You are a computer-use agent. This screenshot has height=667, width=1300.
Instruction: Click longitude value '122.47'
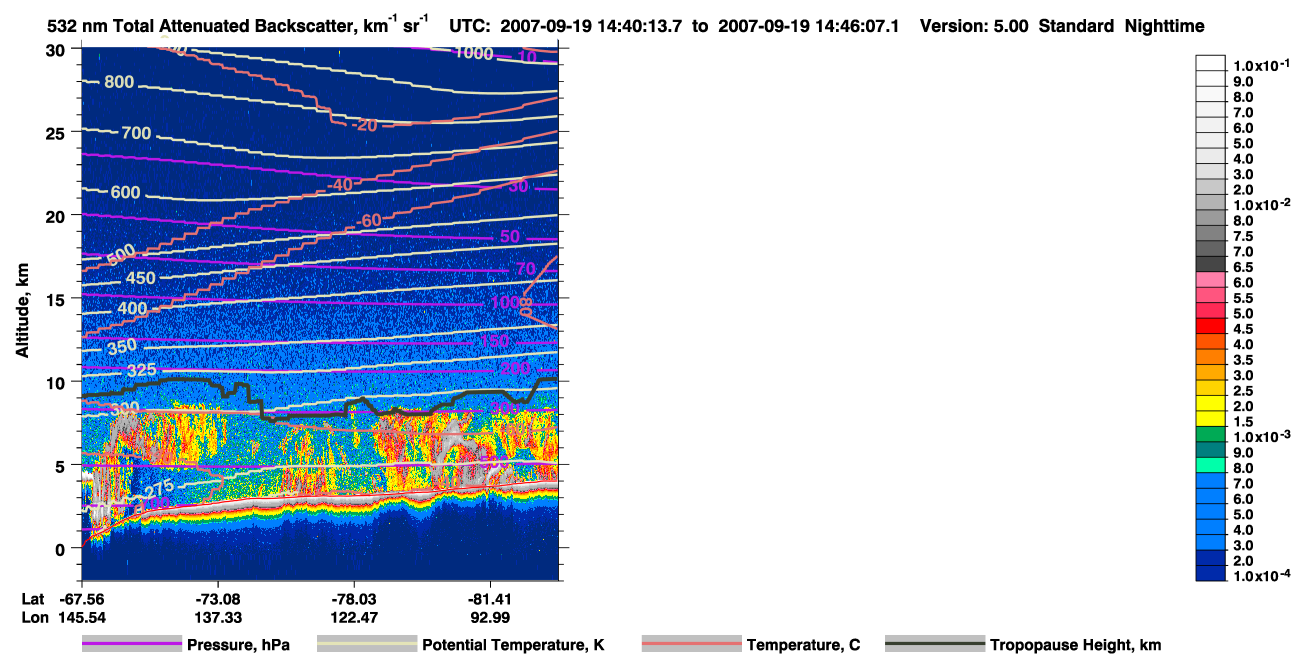point(355,617)
